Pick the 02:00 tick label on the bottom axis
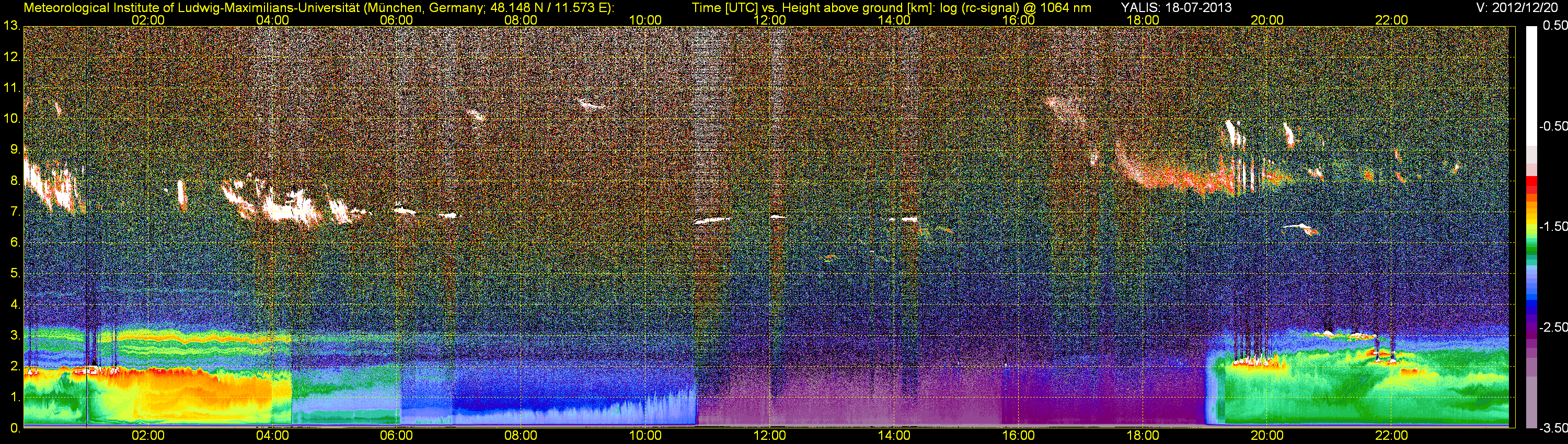The image size is (1568, 444). [148, 436]
